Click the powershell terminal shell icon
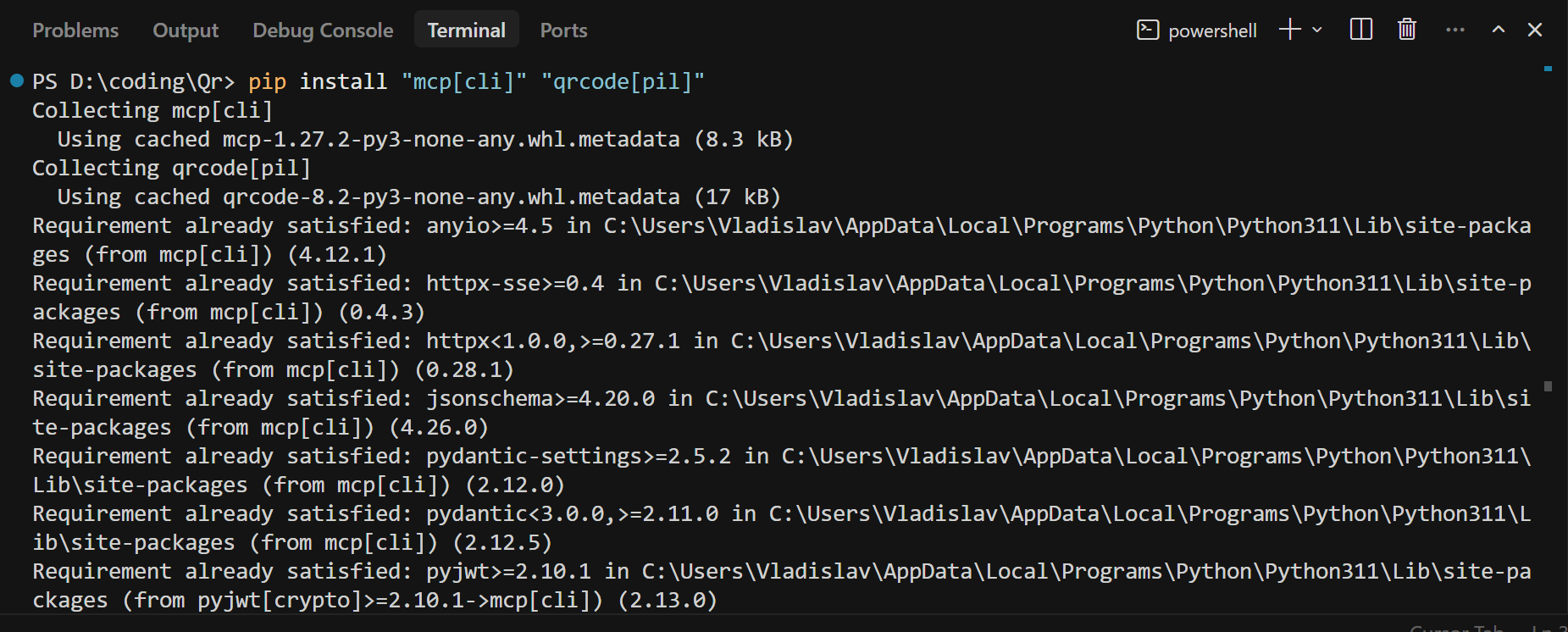This screenshot has width=1568, height=632. [1148, 30]
